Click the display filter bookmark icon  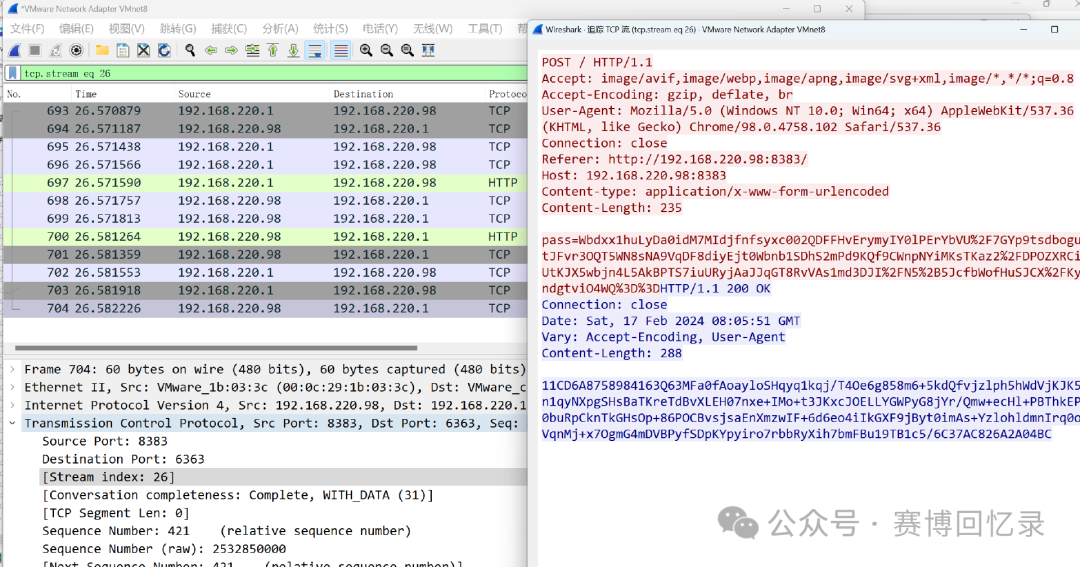tap(12, 73)
